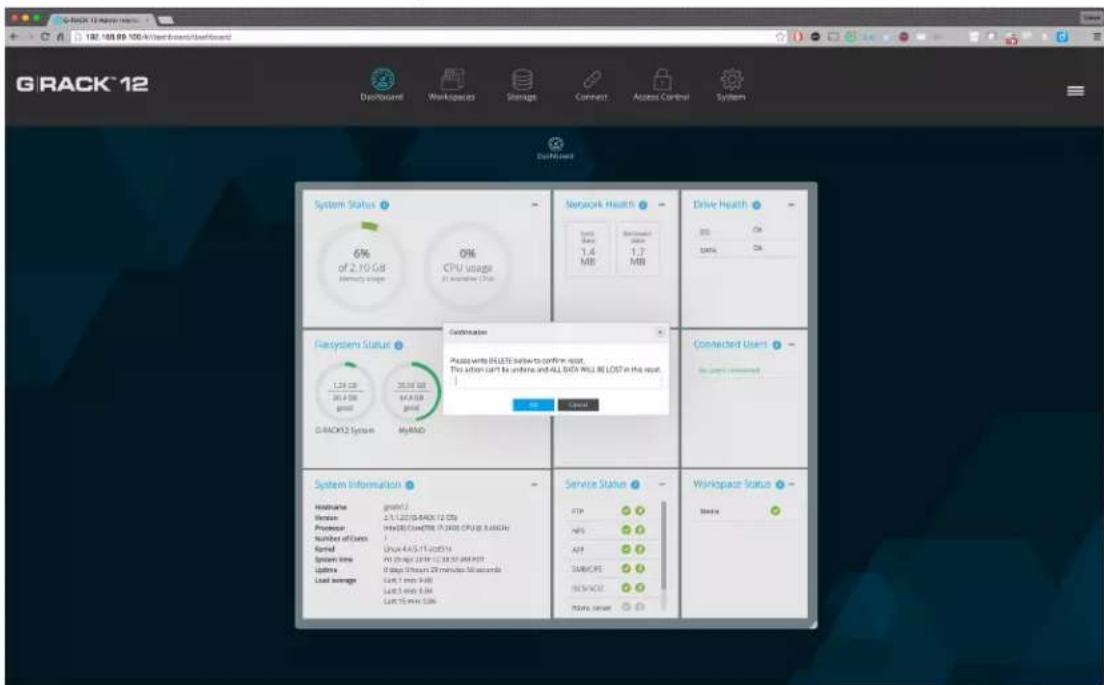Go to the Storage section

click(x=522, y=85)
